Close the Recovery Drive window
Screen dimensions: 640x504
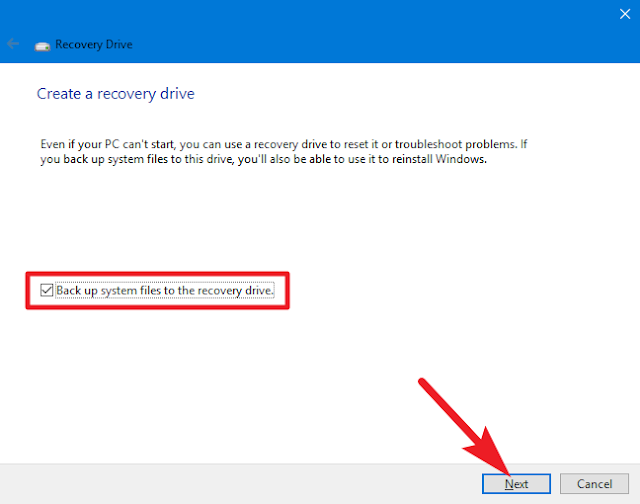pyautogui.click(x=624, y=14)
